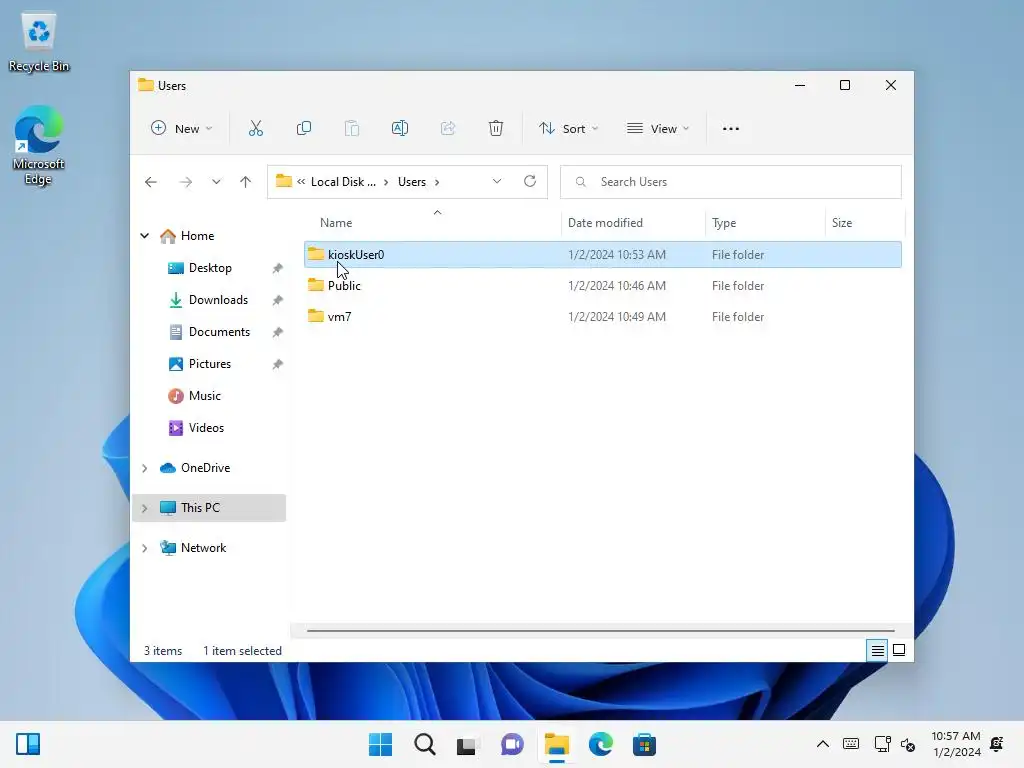The height and width of the screenshot is (768, 1024).
Task: Open the Windows Start menu
Action: click(380, 744)
